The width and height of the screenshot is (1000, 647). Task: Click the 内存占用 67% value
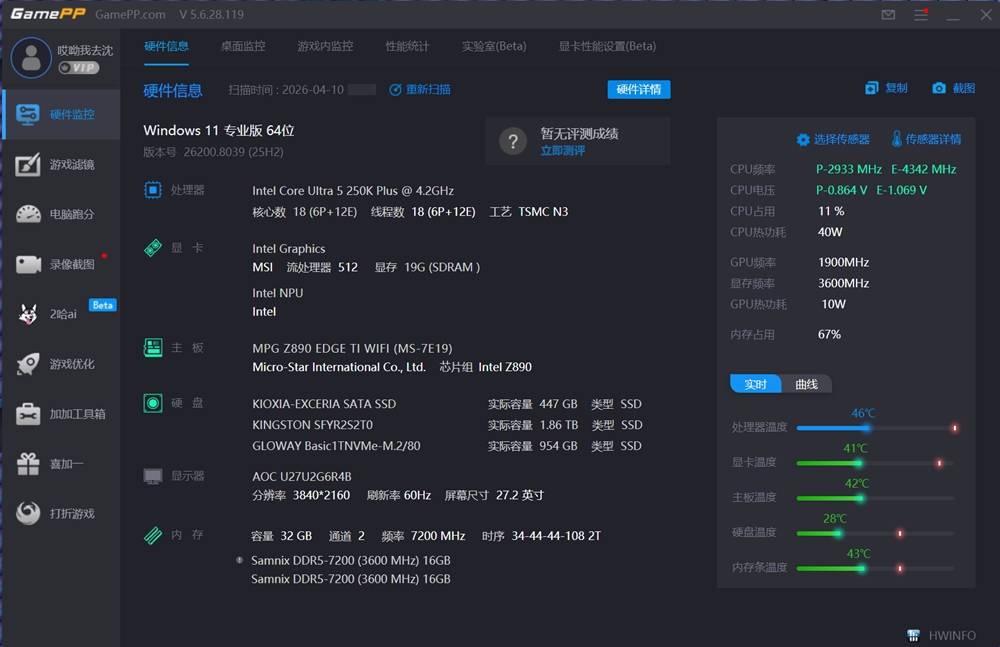pos(829,334)
